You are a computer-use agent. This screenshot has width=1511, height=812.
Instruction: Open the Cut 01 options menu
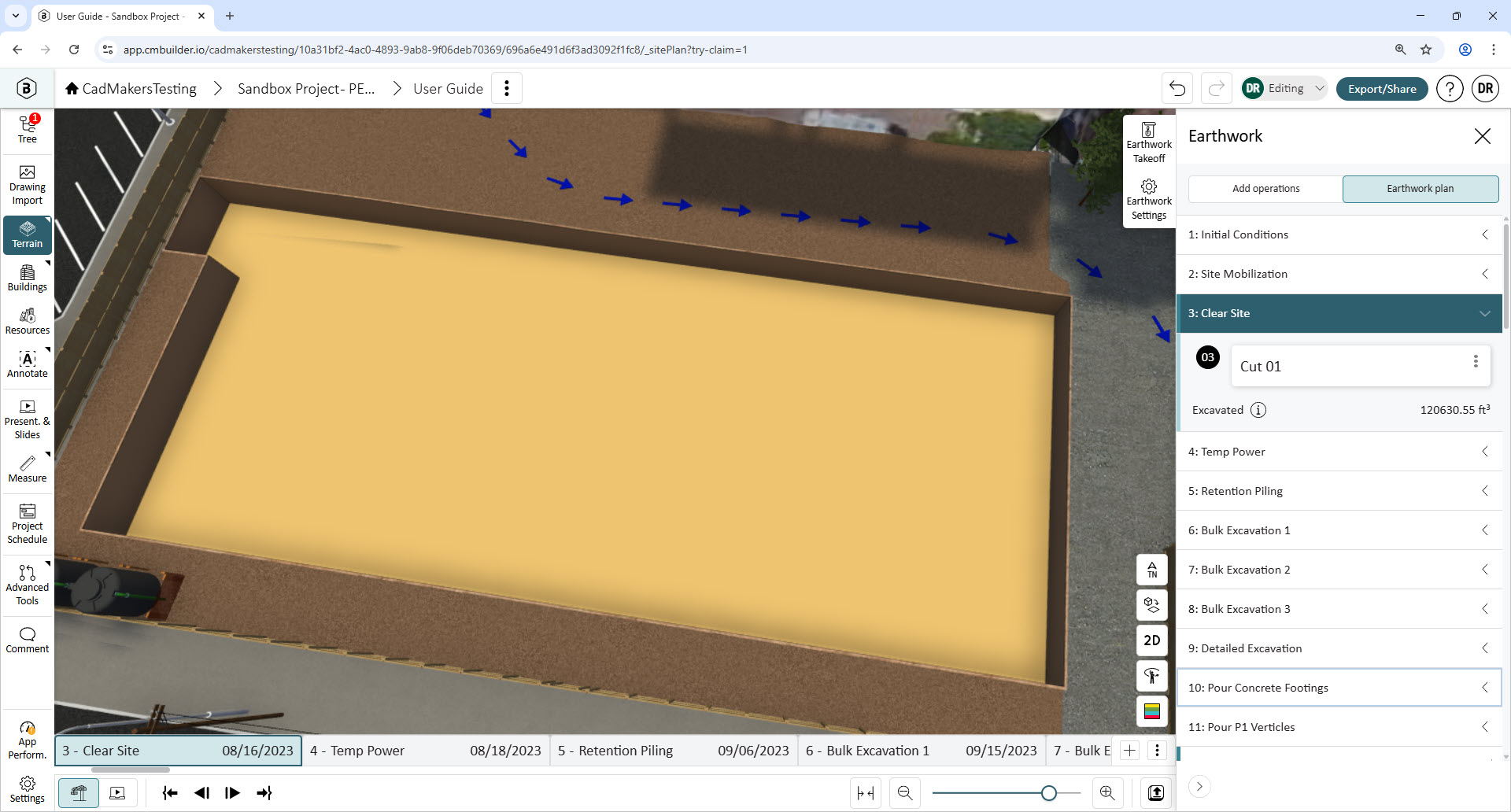[1475, 361]
